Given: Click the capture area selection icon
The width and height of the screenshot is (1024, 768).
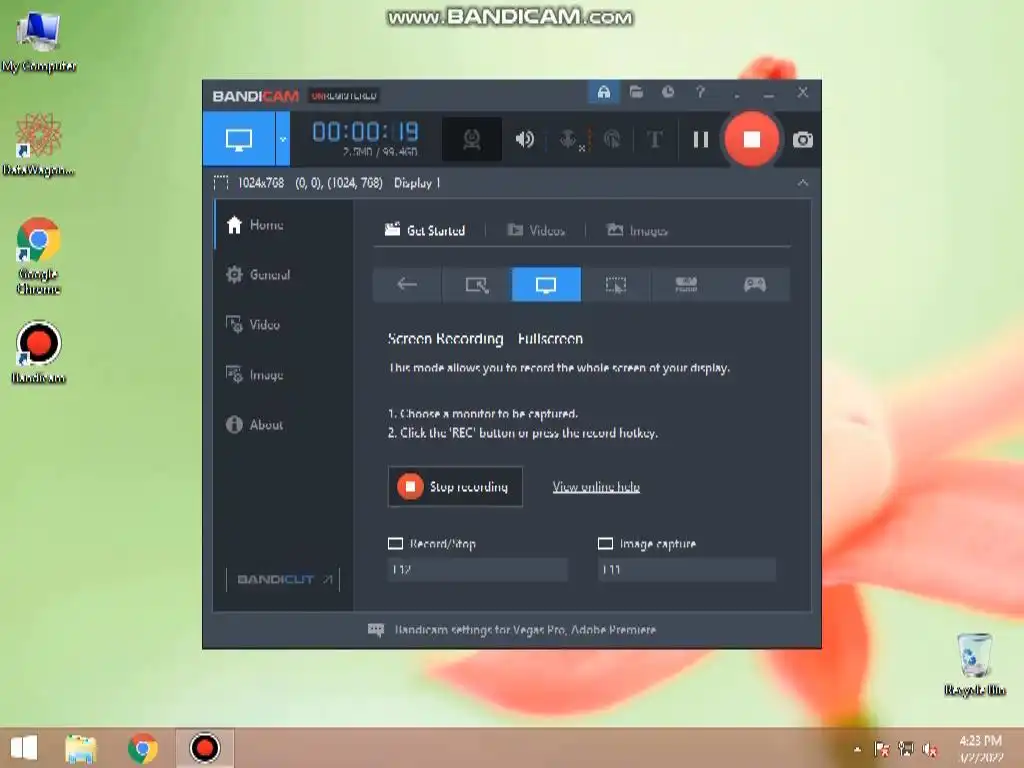Looking at the screenshot, I should [221, 183].
